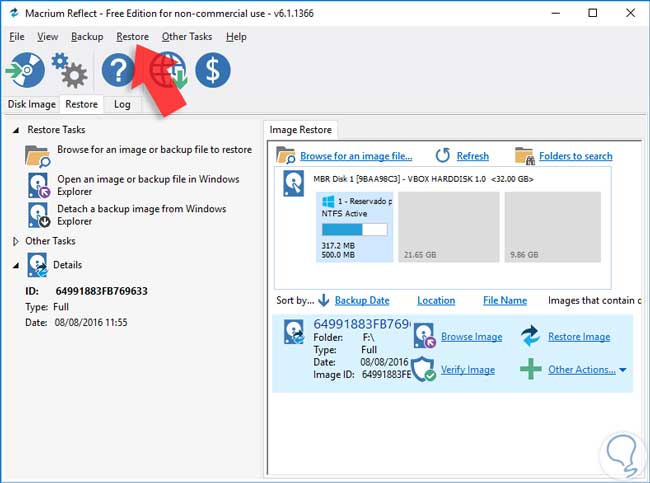Open the Help menu
The image size is (650, 483).
pos(236,37)
